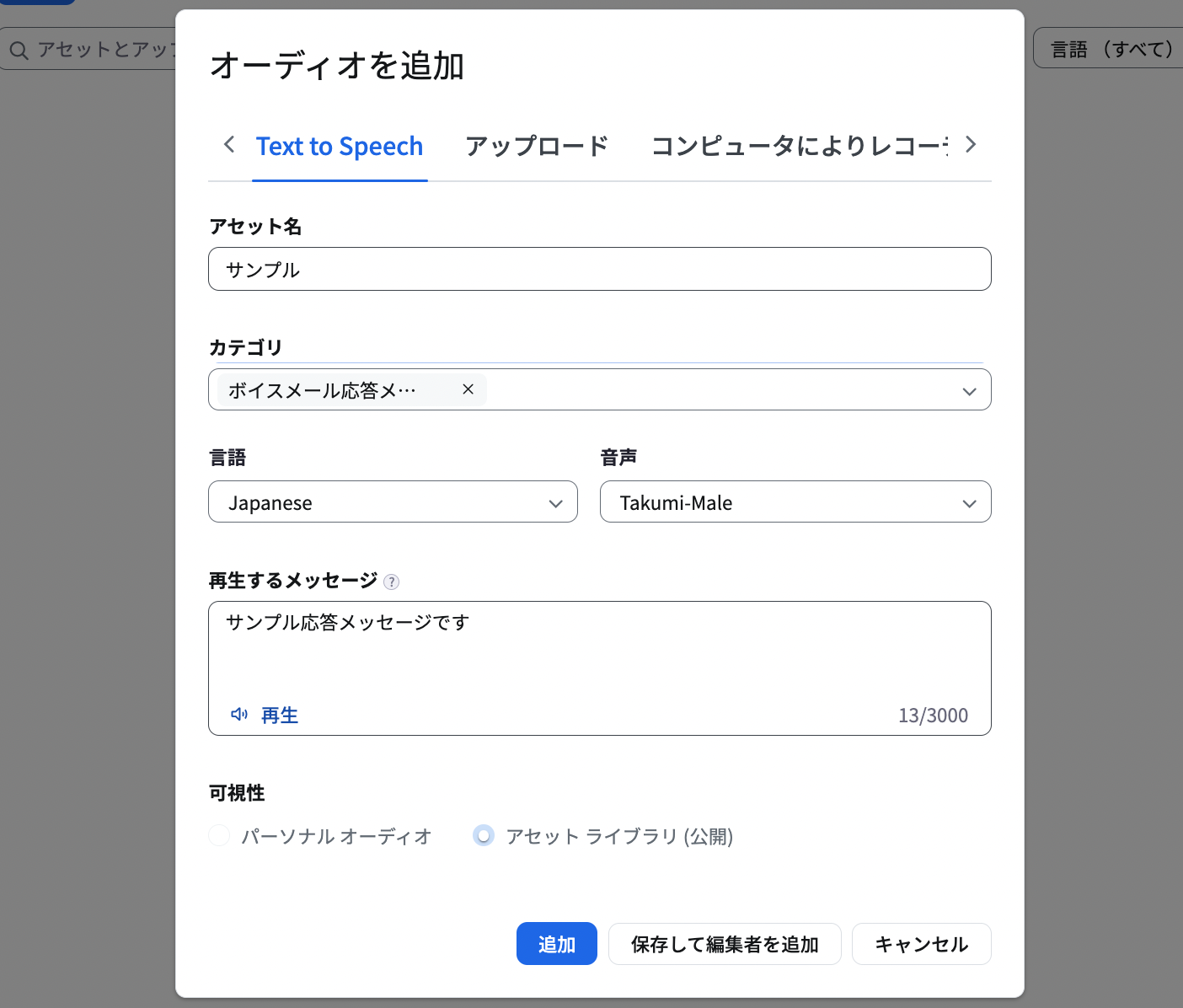Click the help icon beside 再生するメッセージ
Viewport: 1183px width, 1008px height.
tap(391, 582)
